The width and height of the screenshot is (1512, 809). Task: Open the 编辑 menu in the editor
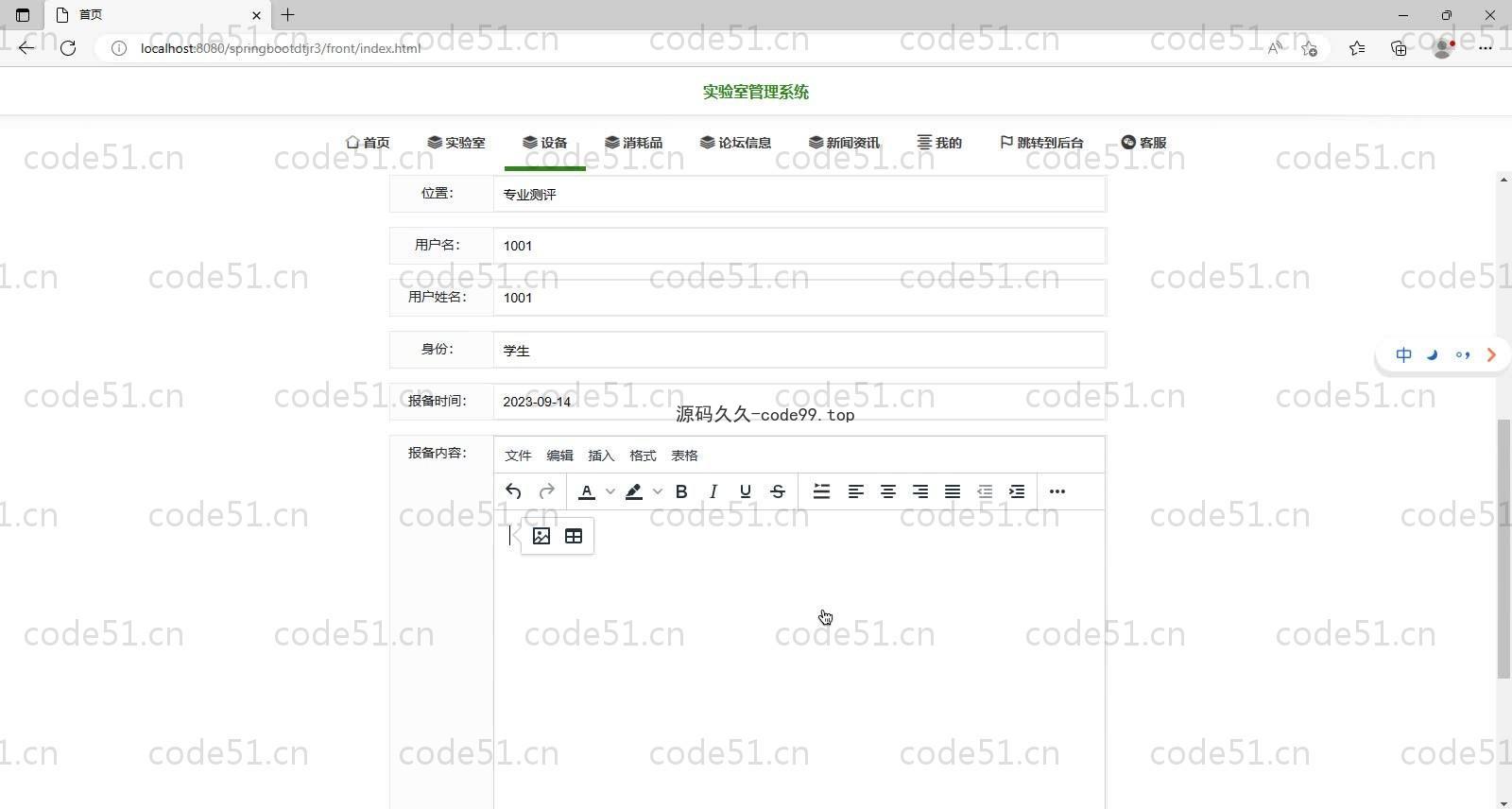[x=559, y=456]
